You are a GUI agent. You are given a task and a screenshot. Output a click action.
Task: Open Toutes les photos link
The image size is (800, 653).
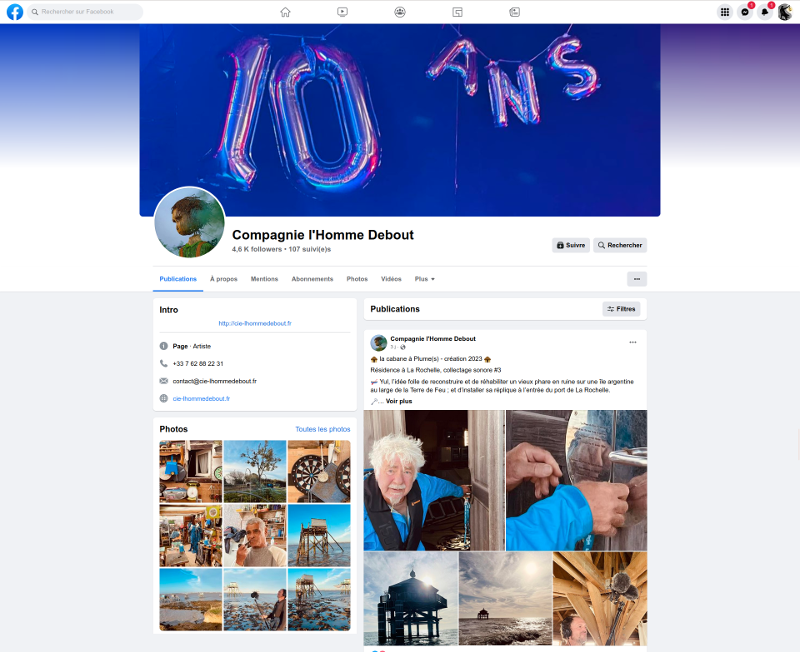(x=322, y=429)
